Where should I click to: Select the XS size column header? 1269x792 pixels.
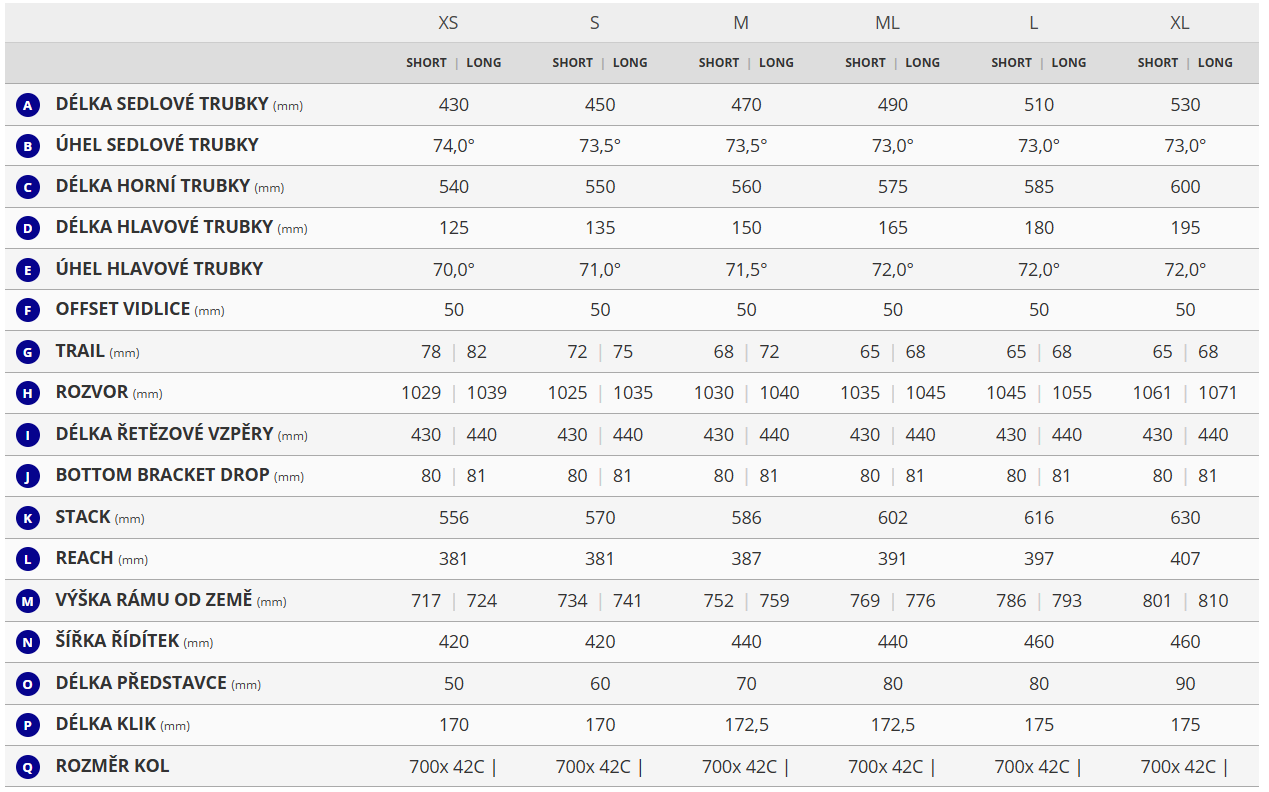click(448, 22)
